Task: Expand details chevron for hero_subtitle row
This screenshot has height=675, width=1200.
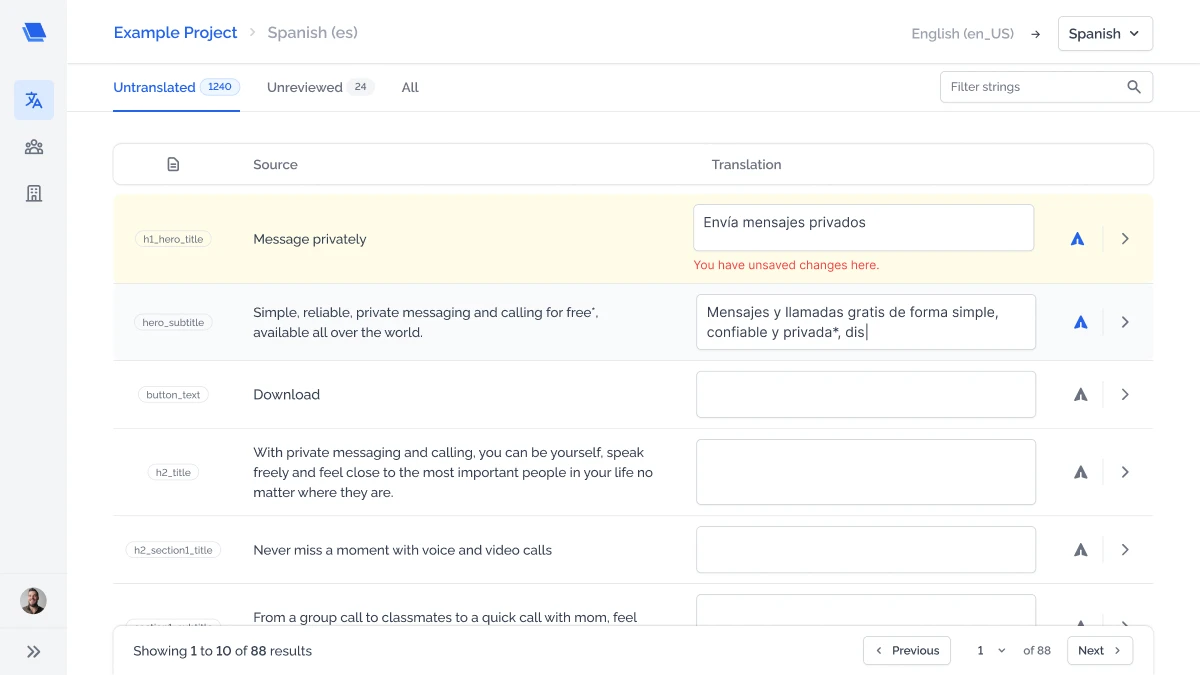Action: tap(1125, 322)
